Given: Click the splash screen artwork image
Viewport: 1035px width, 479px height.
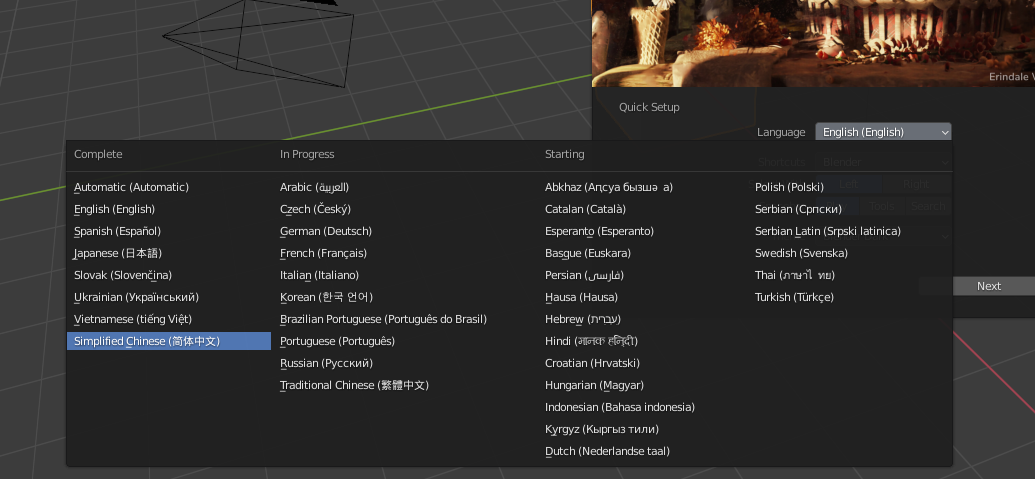Looking at the screenshot, I should (x=813, y=43).
